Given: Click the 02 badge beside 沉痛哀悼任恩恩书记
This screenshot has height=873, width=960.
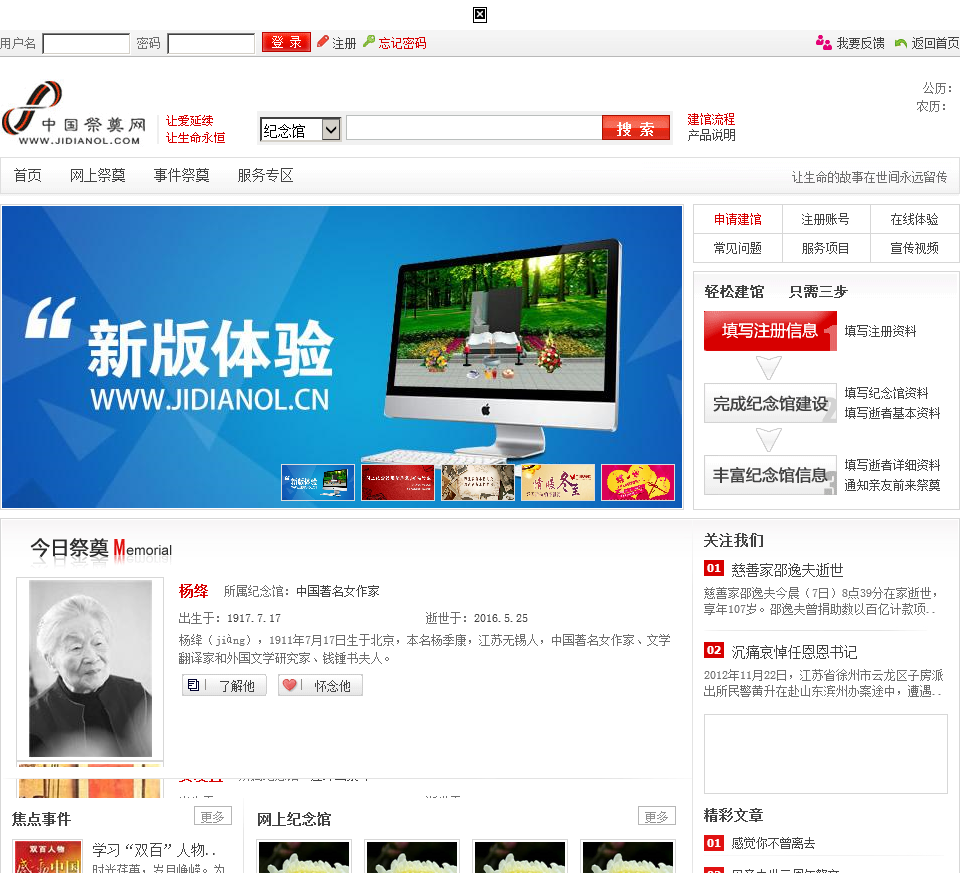Looking at the screenshot, I should click(714, 650).
